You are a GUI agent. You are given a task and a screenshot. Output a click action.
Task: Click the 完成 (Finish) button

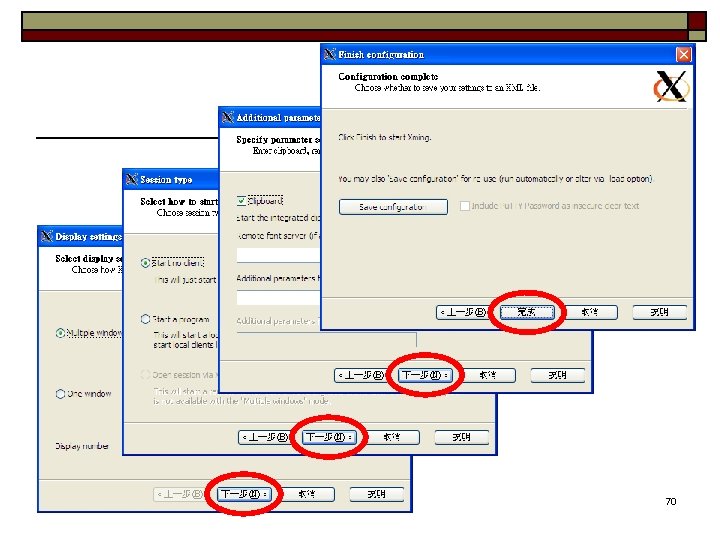point(527,312)
